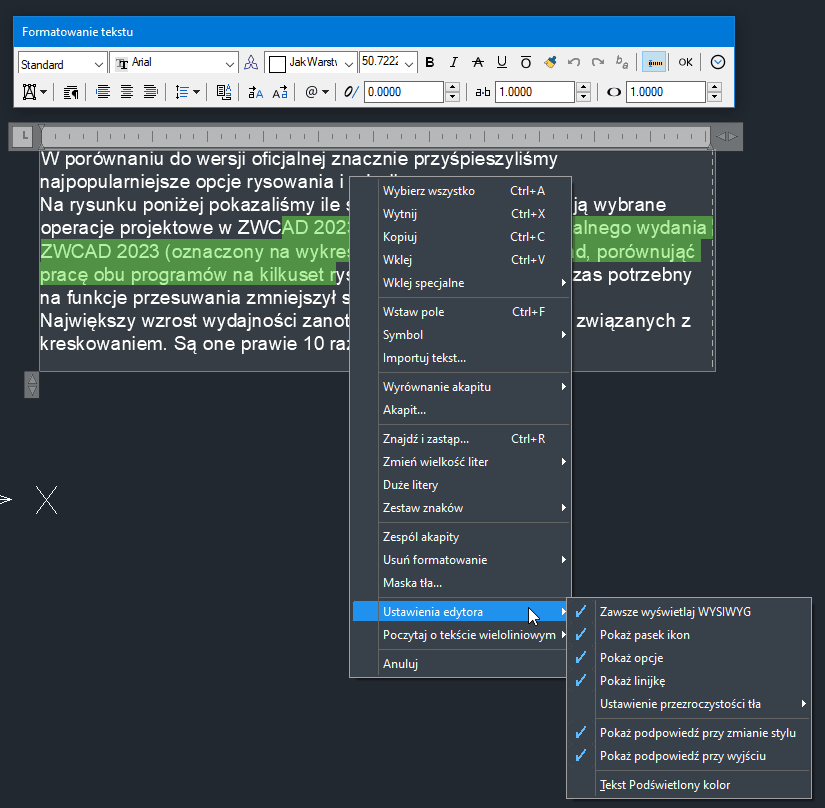
Task: Open 'Akapit...' dialog from the menu
Action: pyautogui.click(x=461, y=410)
